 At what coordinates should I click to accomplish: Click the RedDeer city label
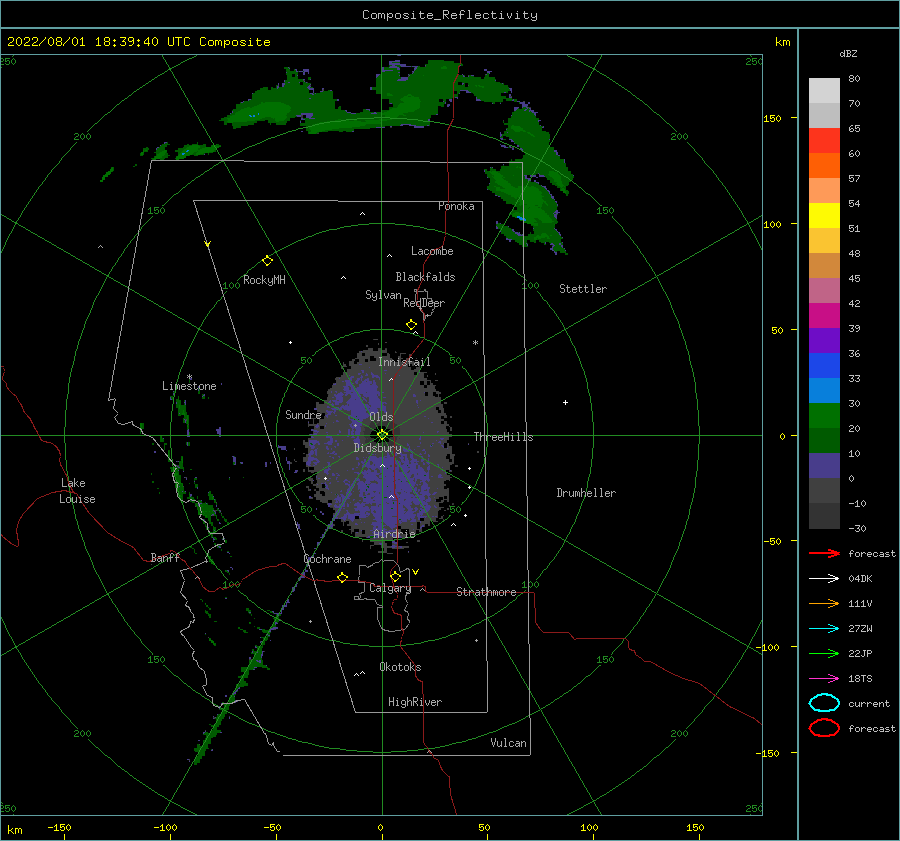pos(424,303)
